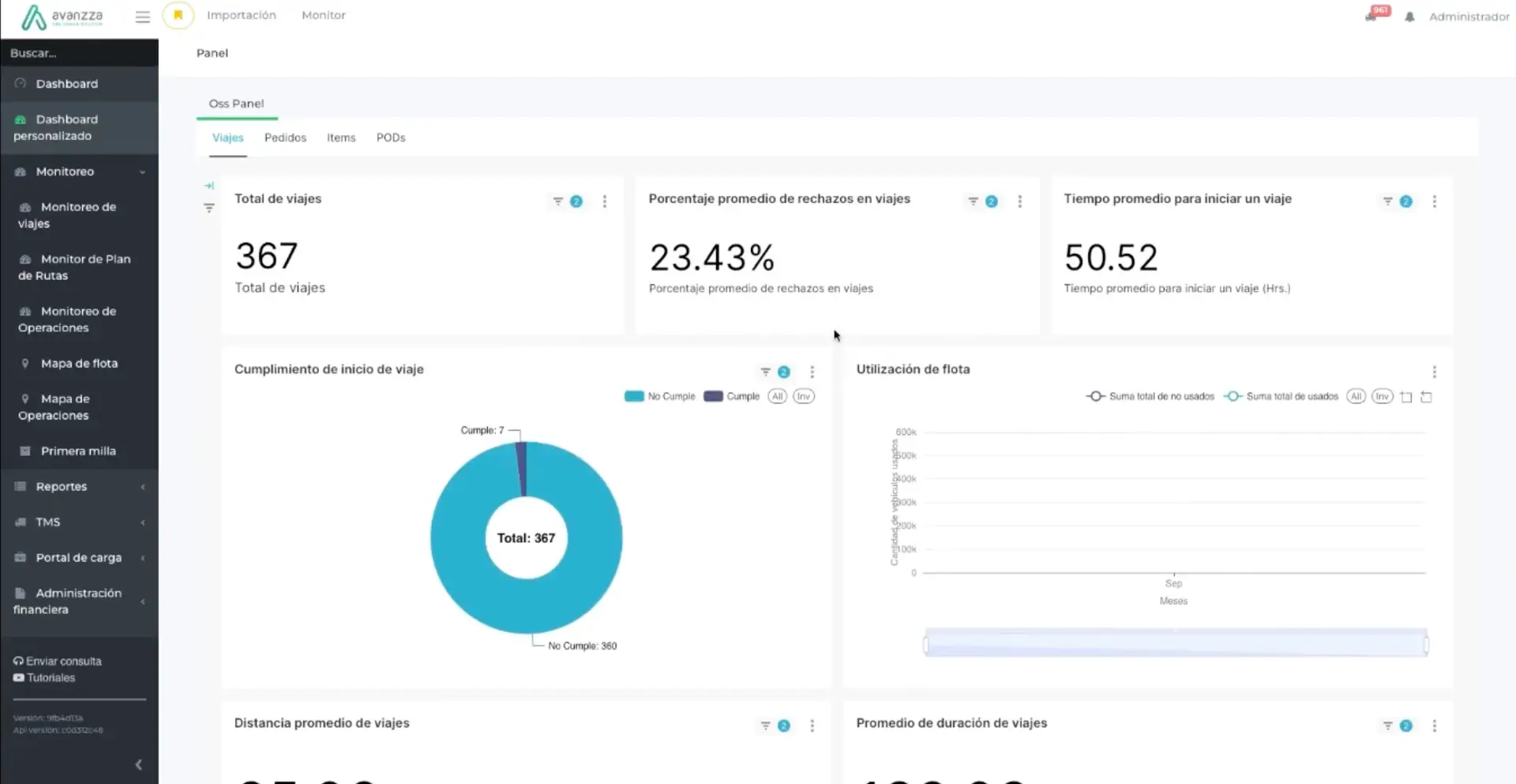Screen dimensions: 1516x784
Task: Click the yellow bookmark icon
Action: tap(178, 15)
